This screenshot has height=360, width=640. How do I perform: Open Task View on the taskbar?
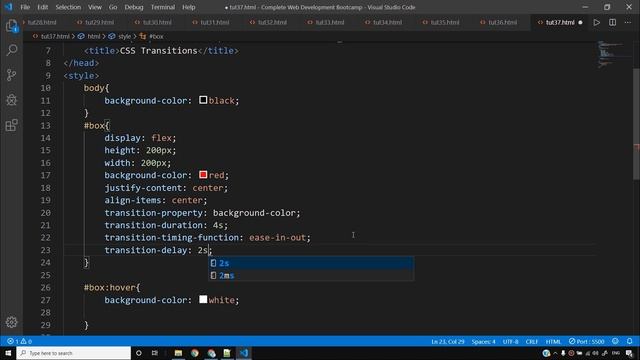(155, 353)
